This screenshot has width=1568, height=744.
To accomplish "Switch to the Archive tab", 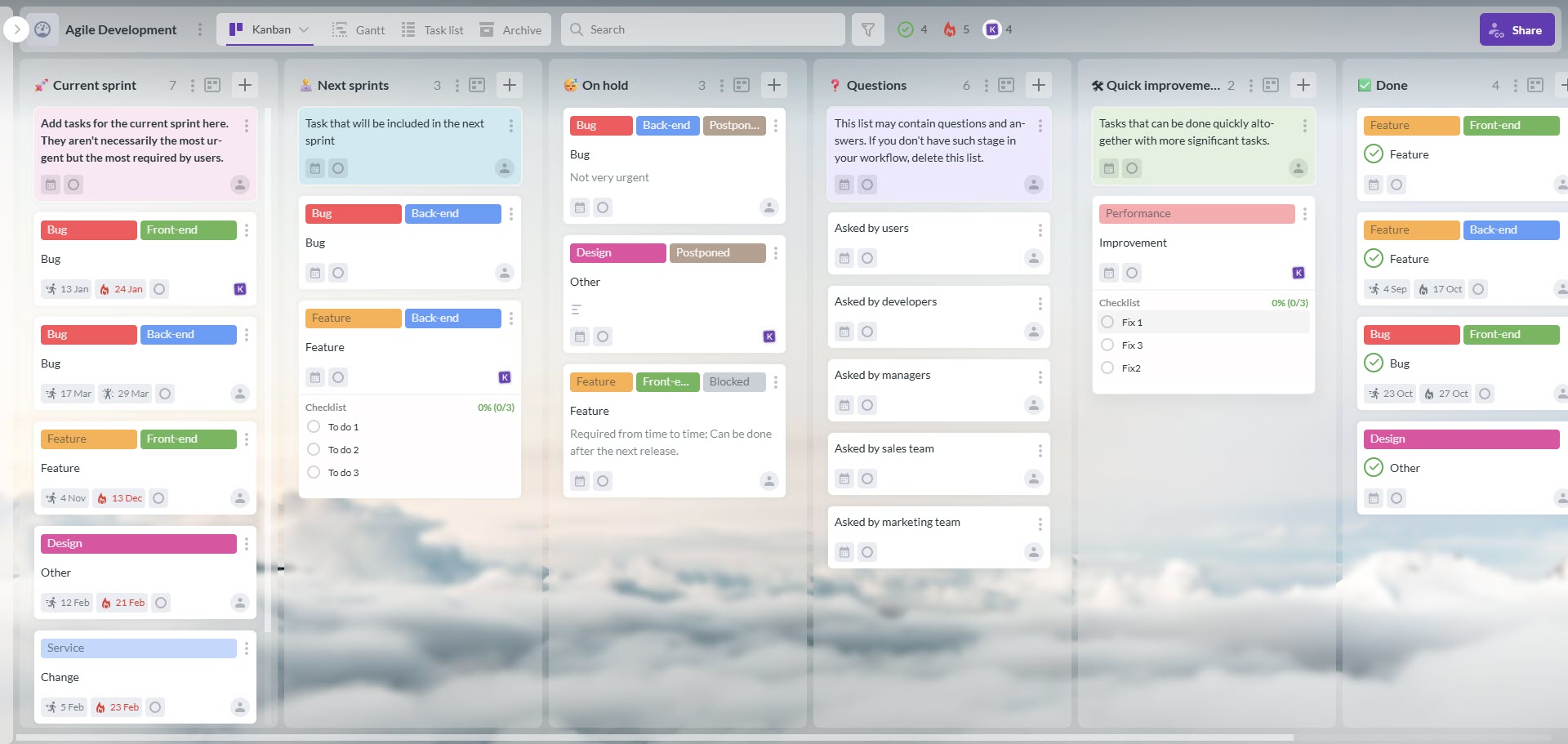I will [510, 29].
